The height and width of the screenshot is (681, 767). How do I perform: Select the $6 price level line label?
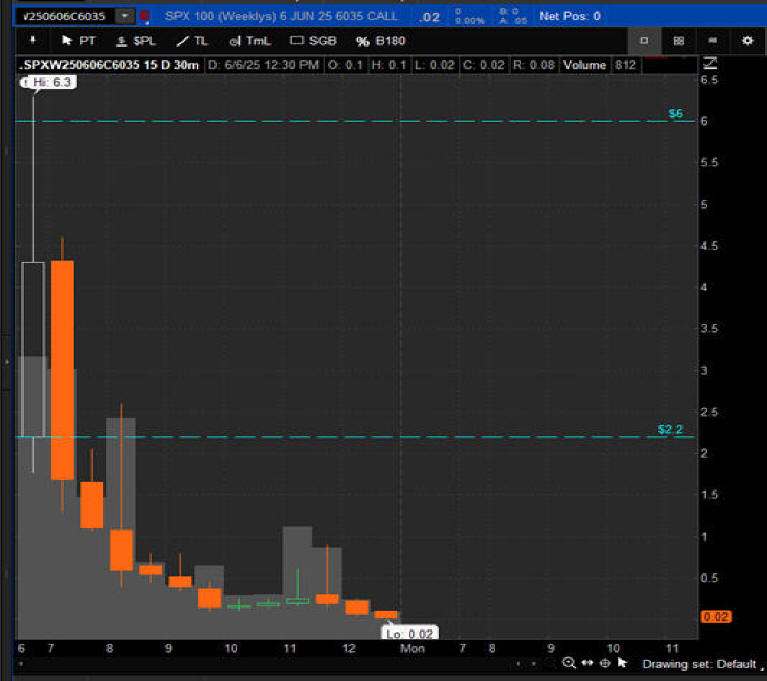pos(676,114)
